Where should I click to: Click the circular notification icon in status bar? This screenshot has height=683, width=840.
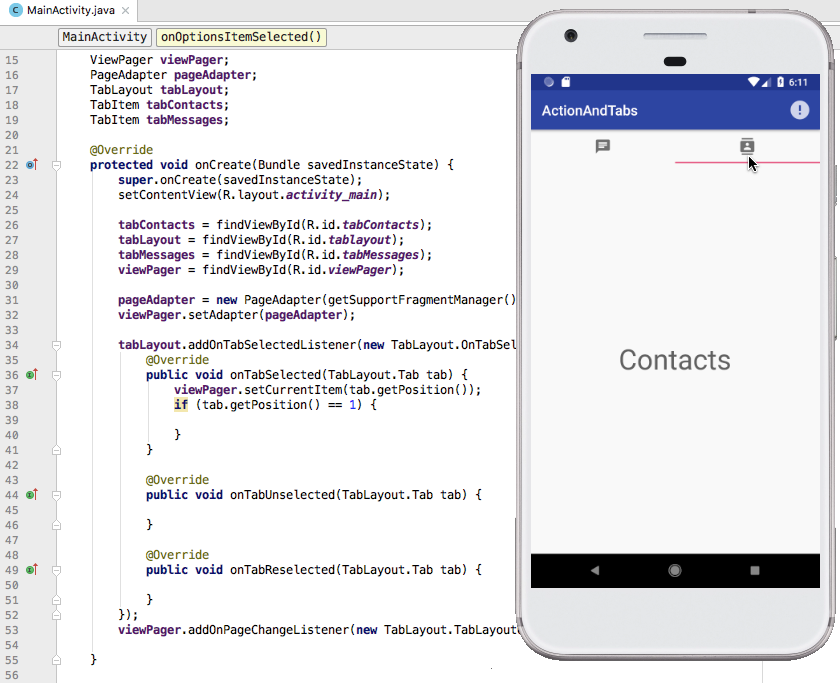(x=549, y=81)
